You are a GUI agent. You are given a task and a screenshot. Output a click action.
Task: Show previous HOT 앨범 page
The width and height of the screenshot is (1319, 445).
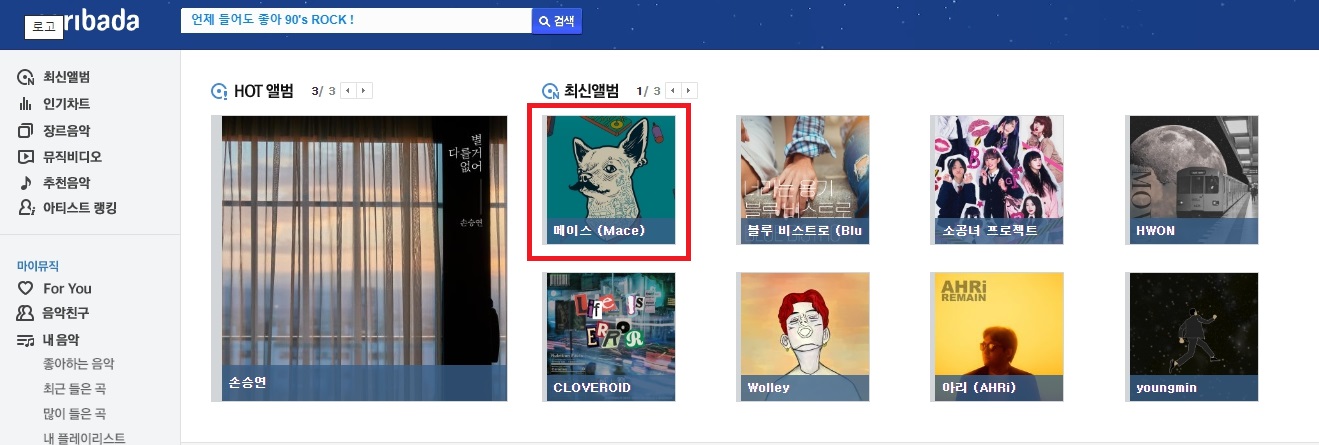(x=348, y=91)
